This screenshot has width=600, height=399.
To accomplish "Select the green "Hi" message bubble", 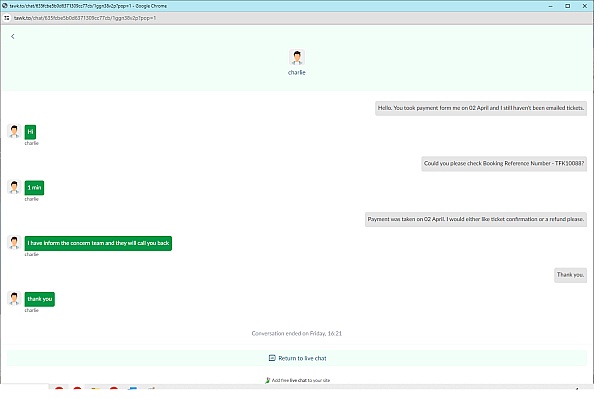I will click(30, 132).
